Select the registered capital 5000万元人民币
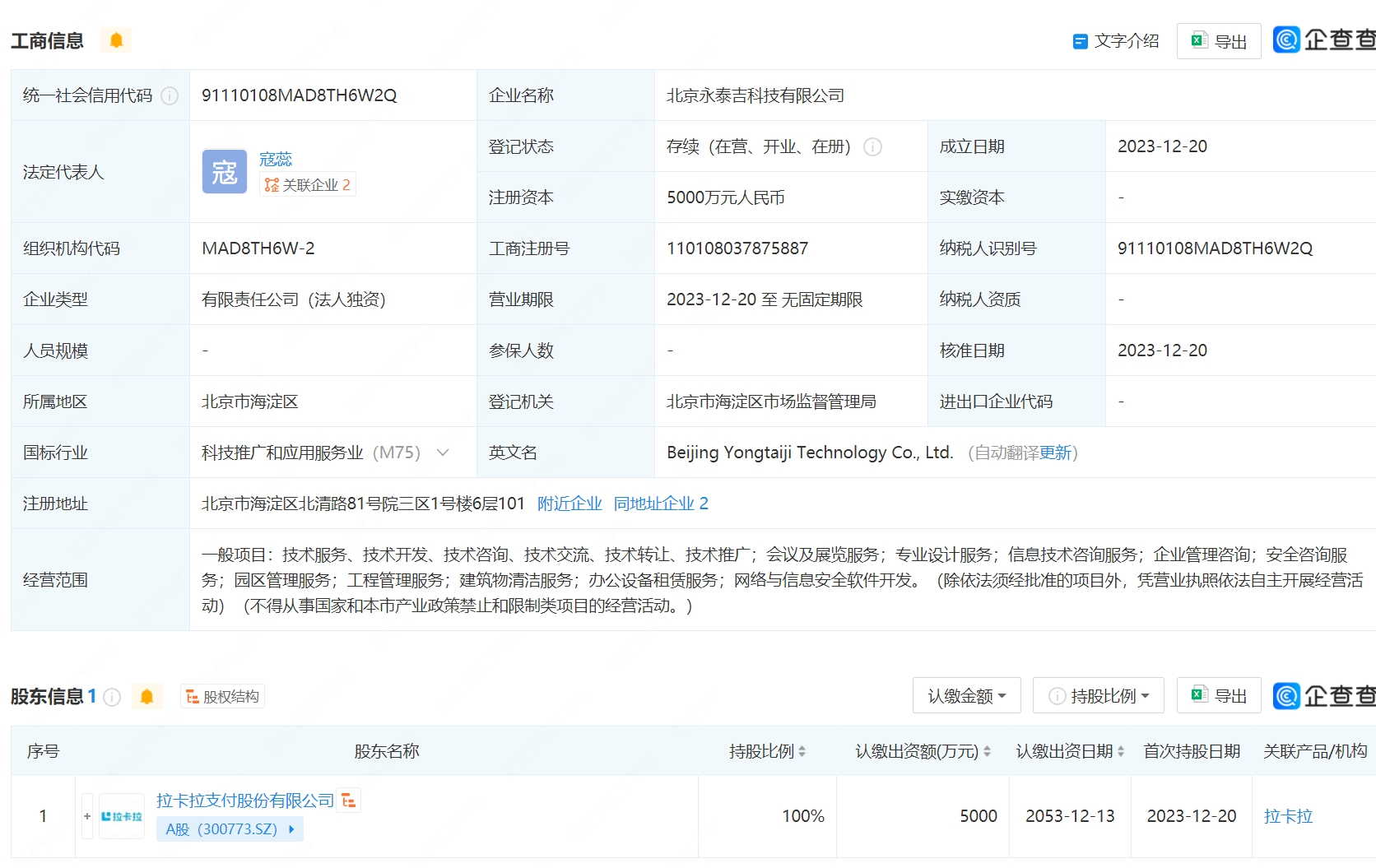1376x868 pixels. point(726,197)
